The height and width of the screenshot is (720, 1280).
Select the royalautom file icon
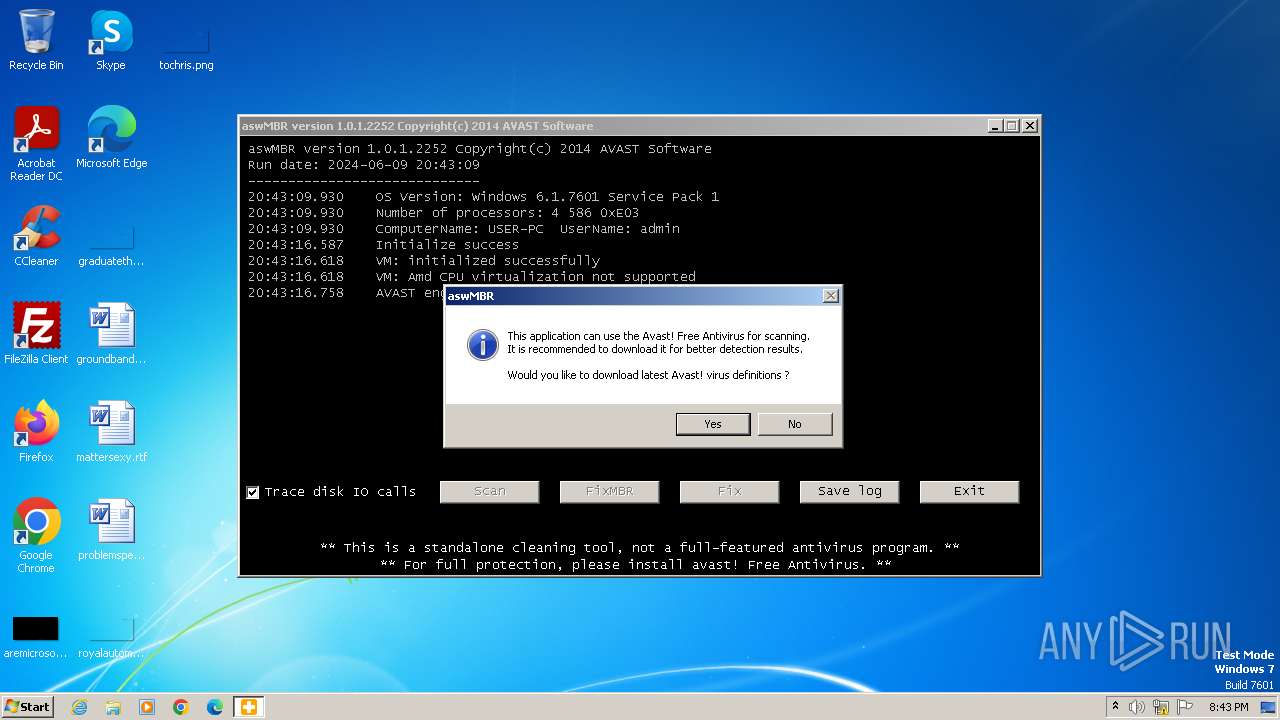pos(111,636)
